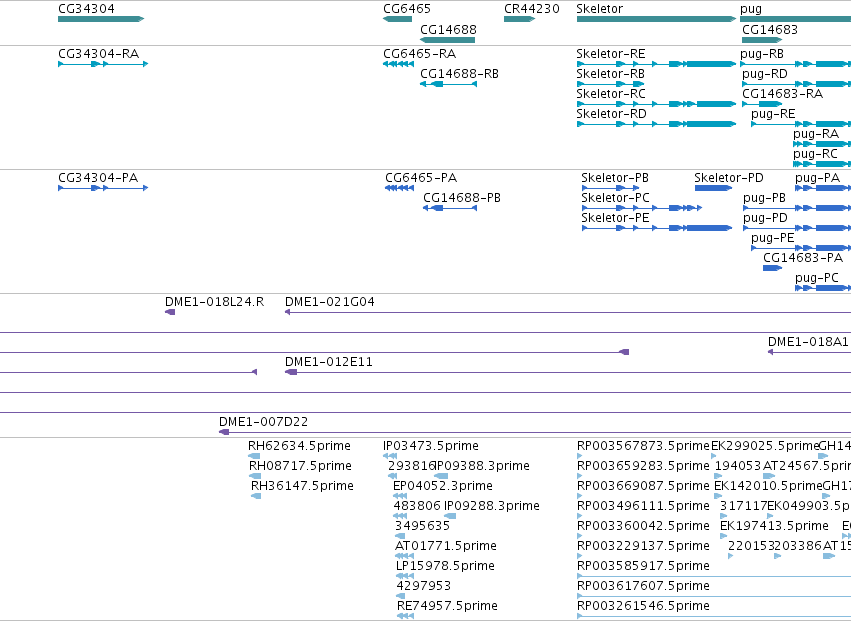
Task: Select transcript Skeletor-RD
Action: point(656,124)
